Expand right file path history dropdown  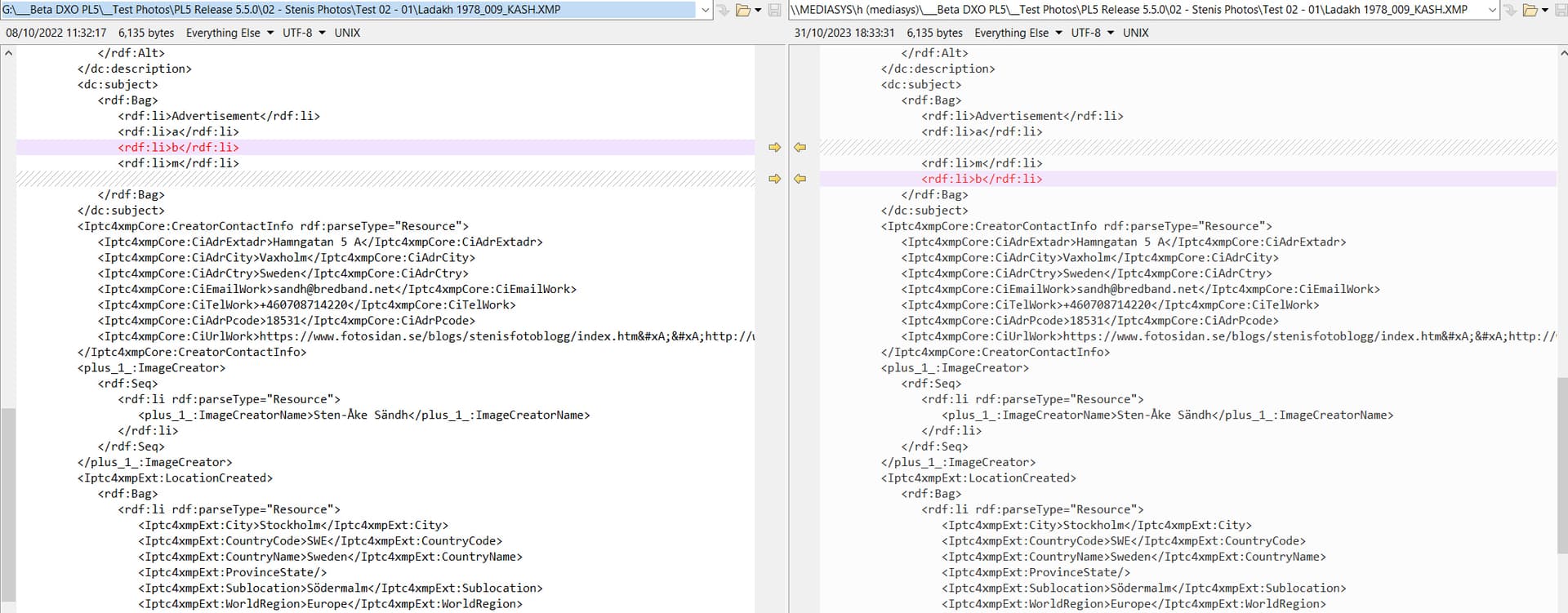point(1493,10)
